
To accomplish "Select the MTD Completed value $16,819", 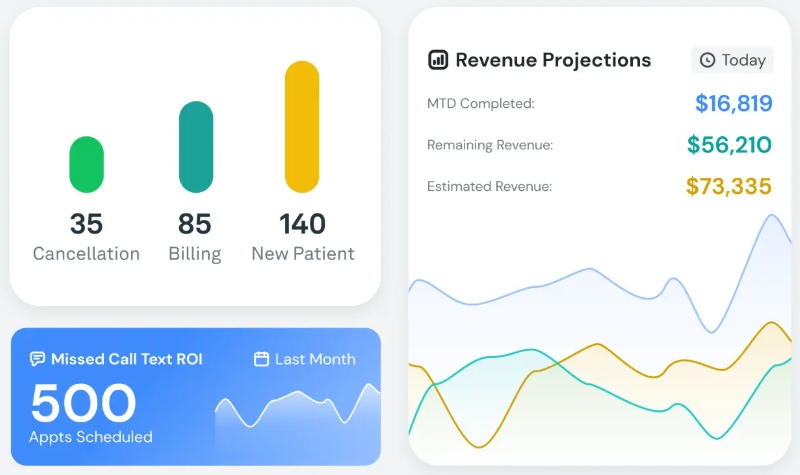I will [x=733, y=103].
